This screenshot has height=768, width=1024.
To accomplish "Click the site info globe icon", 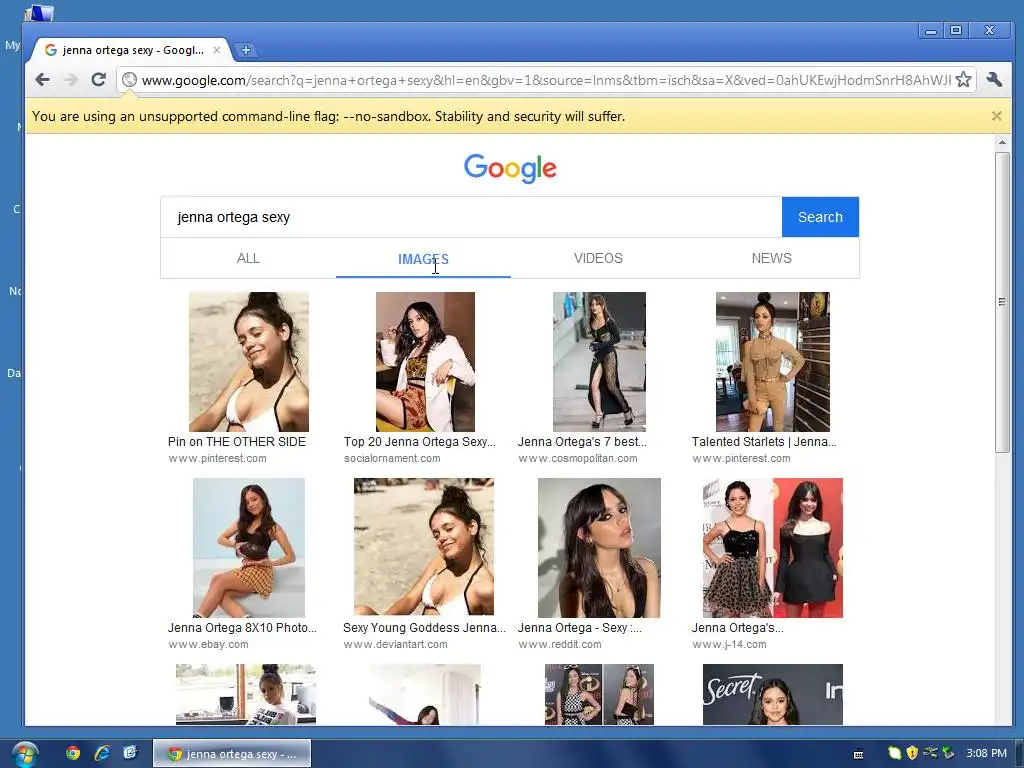I will coord(129,80).
